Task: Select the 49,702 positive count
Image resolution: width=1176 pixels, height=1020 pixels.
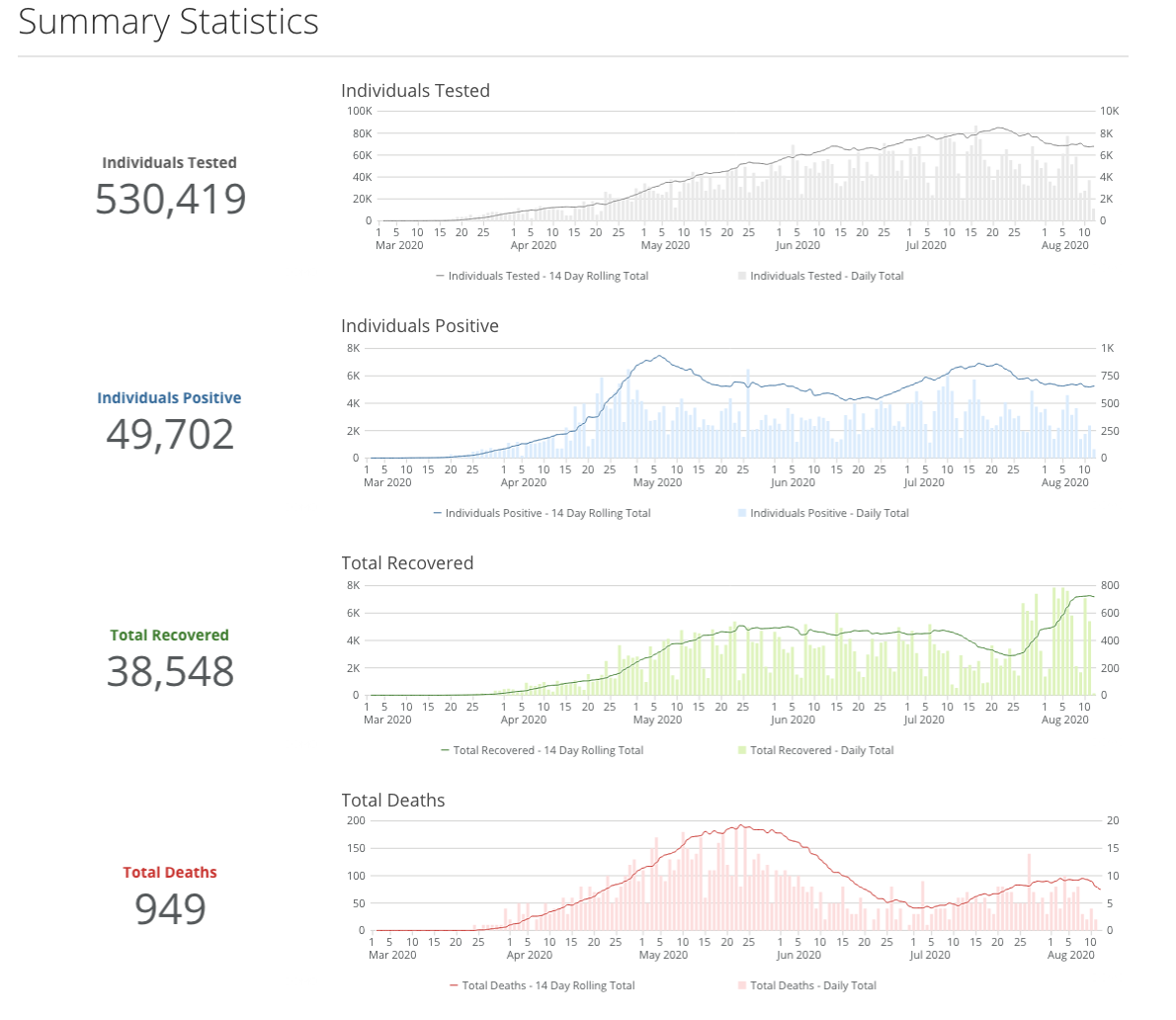Action: click(x=170, y=435)
